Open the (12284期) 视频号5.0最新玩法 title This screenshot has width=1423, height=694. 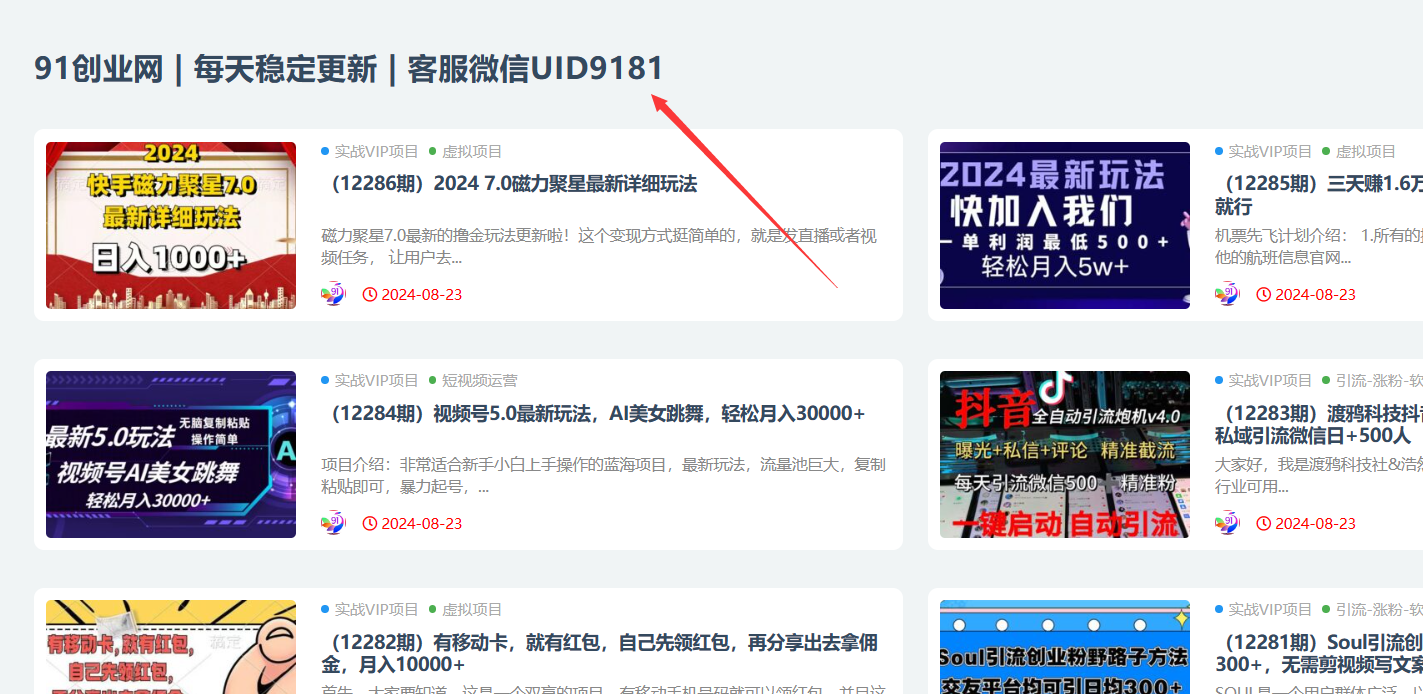pos(593,413)
